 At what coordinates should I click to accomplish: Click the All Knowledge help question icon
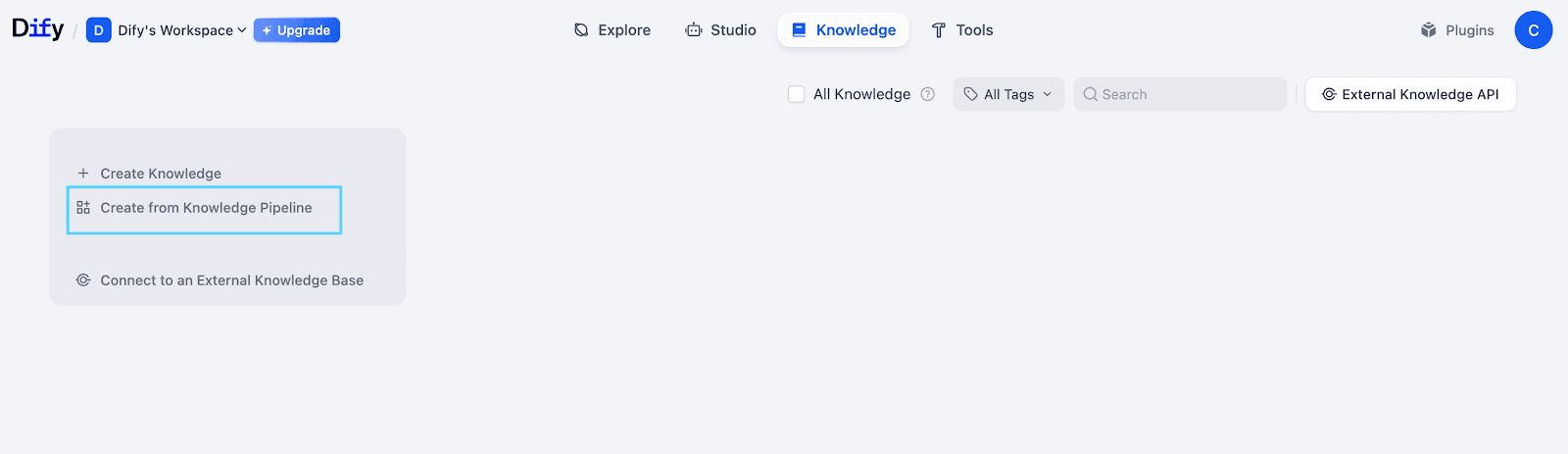[927, 94]
